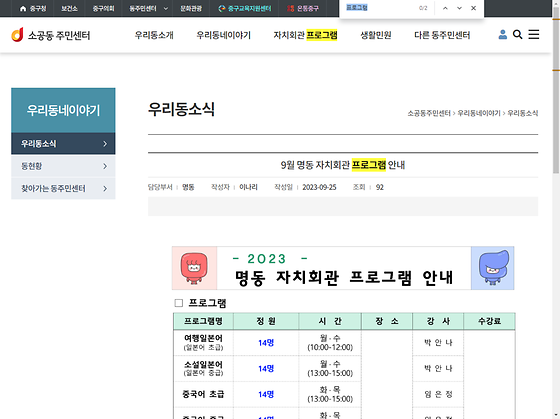Screen dimensions: 560x419
Task: Click the 수강료 table column header
Action: [x=489, y=321]
